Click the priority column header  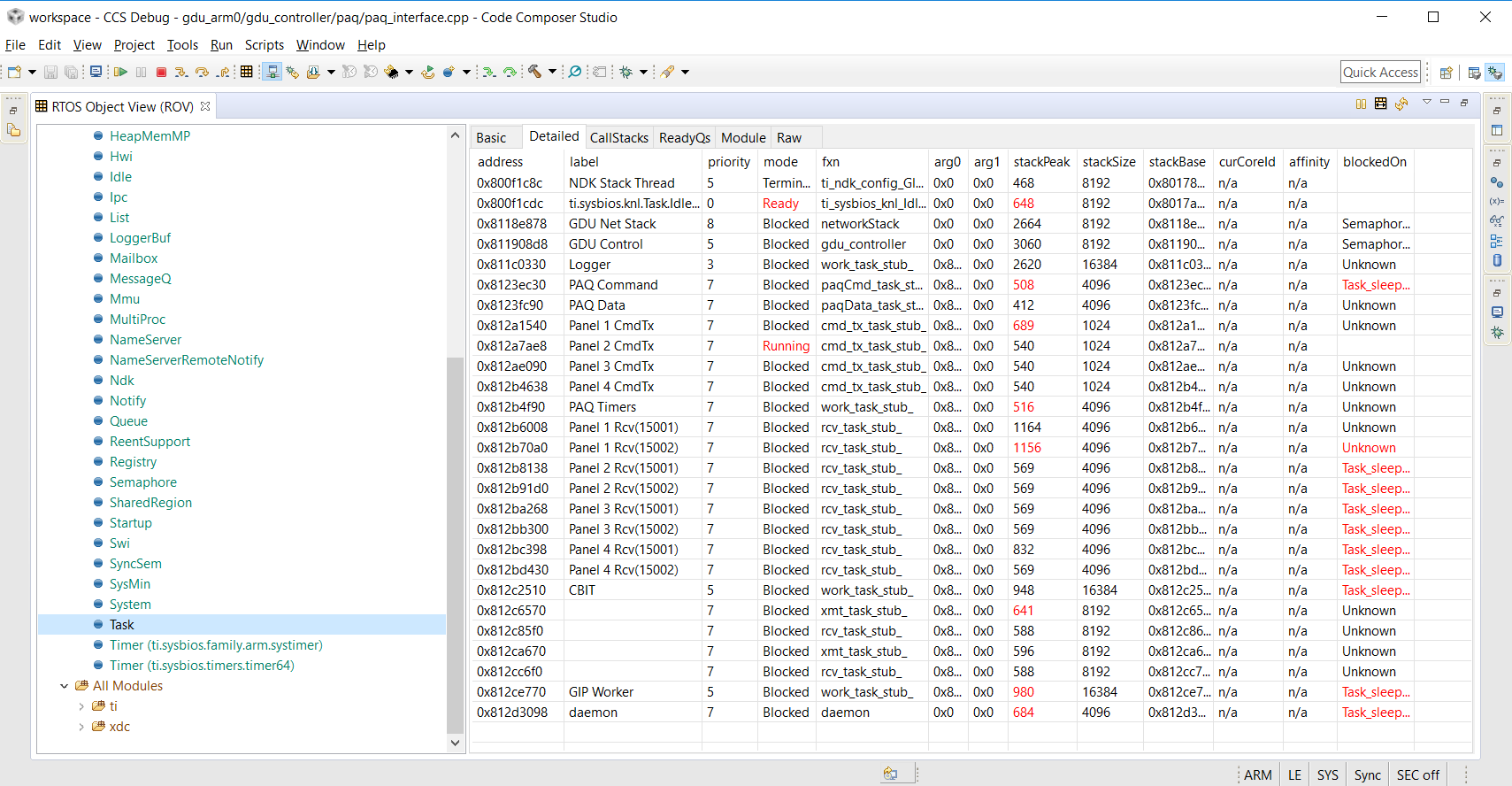(x=729, y=162)
